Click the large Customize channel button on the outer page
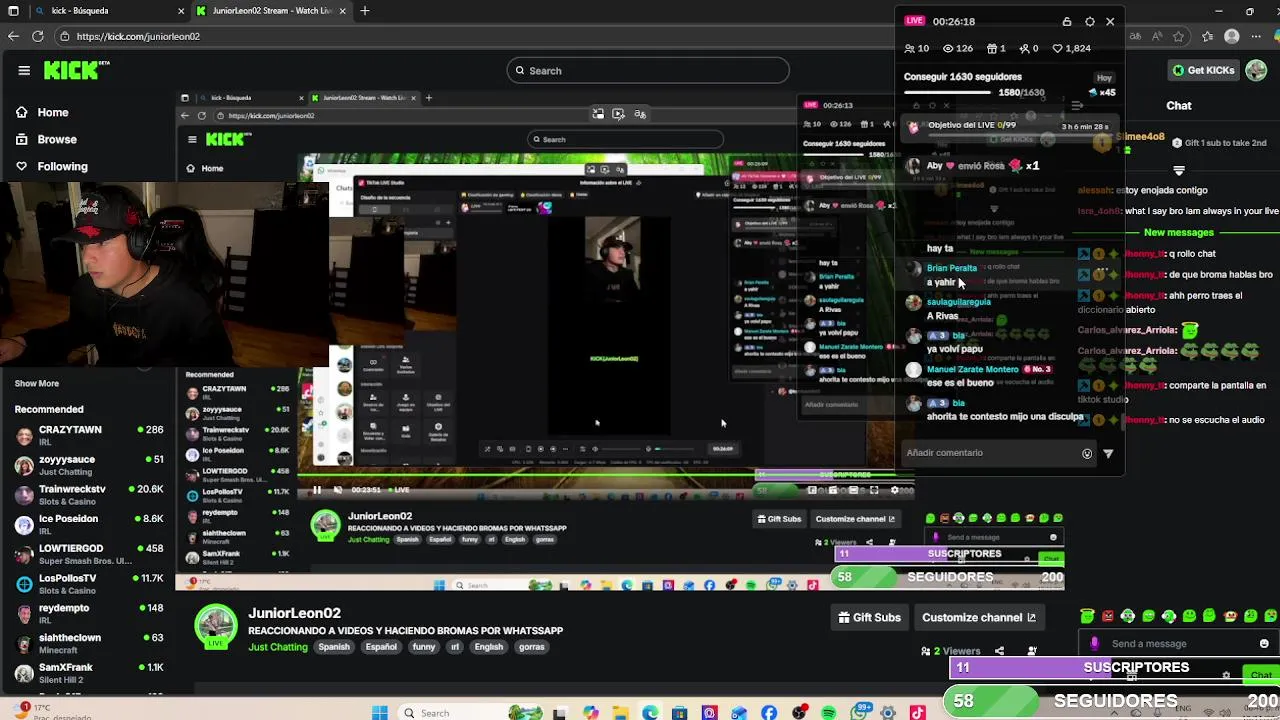 click(x=978, y=617)
